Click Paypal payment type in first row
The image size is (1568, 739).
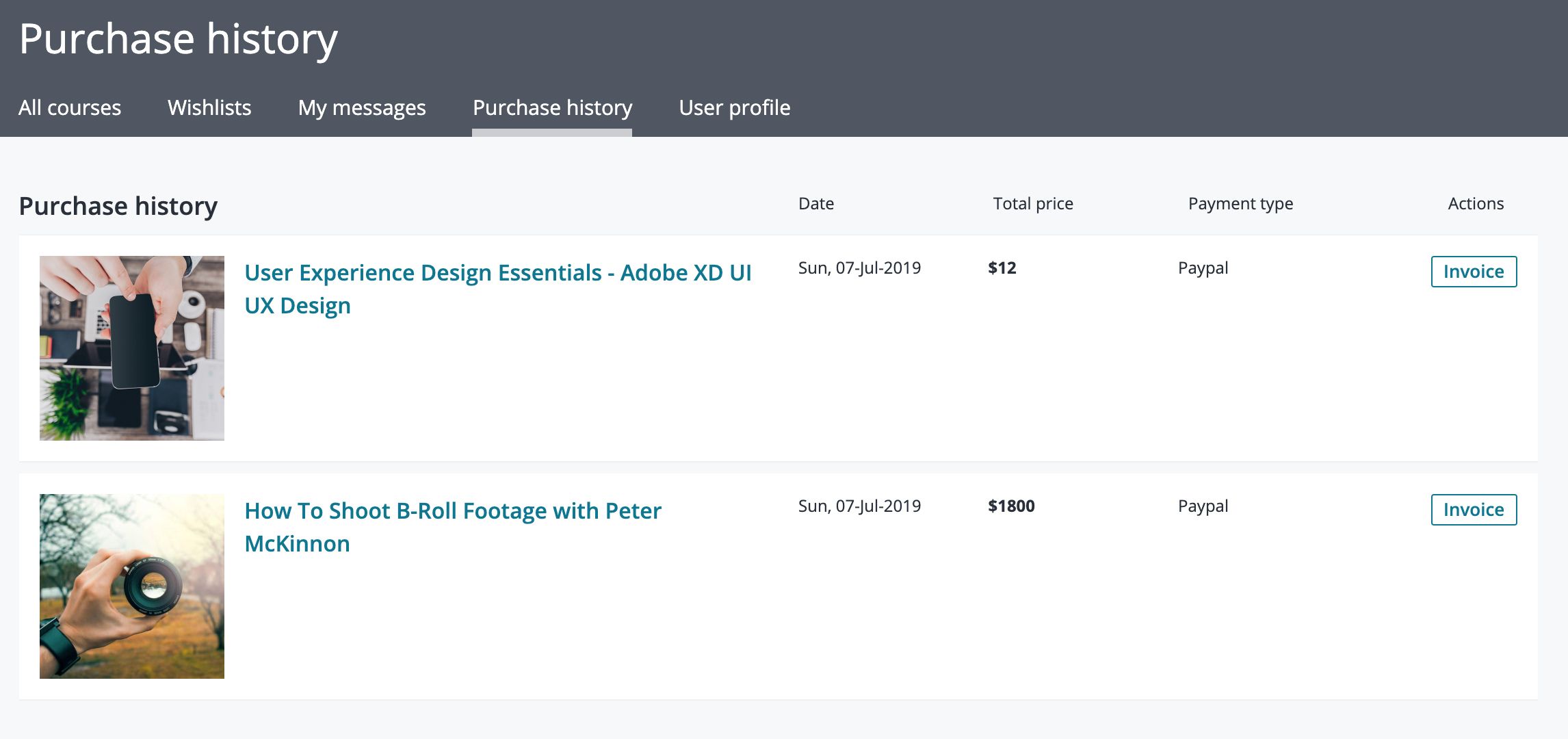point(1203,268)
